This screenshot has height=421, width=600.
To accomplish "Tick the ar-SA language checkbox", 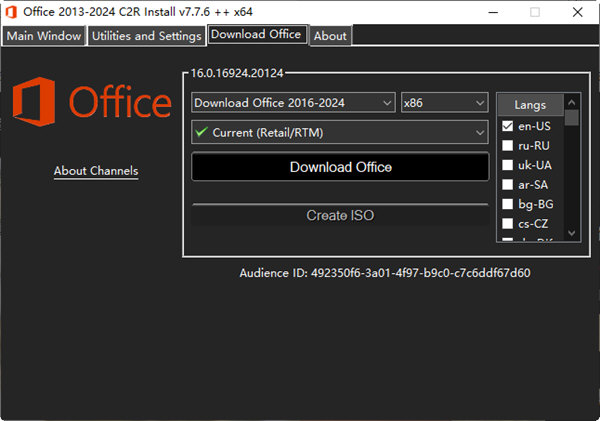I will [x=507, y=184].
